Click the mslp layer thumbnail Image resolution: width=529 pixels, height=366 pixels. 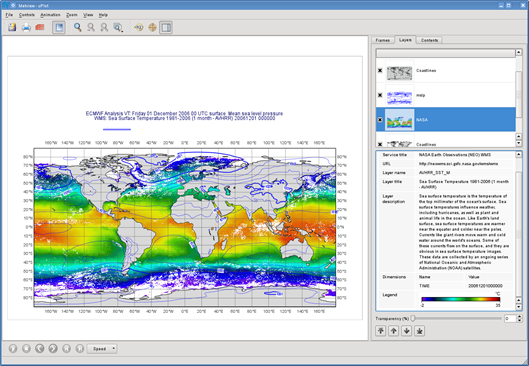click(399, 95)
